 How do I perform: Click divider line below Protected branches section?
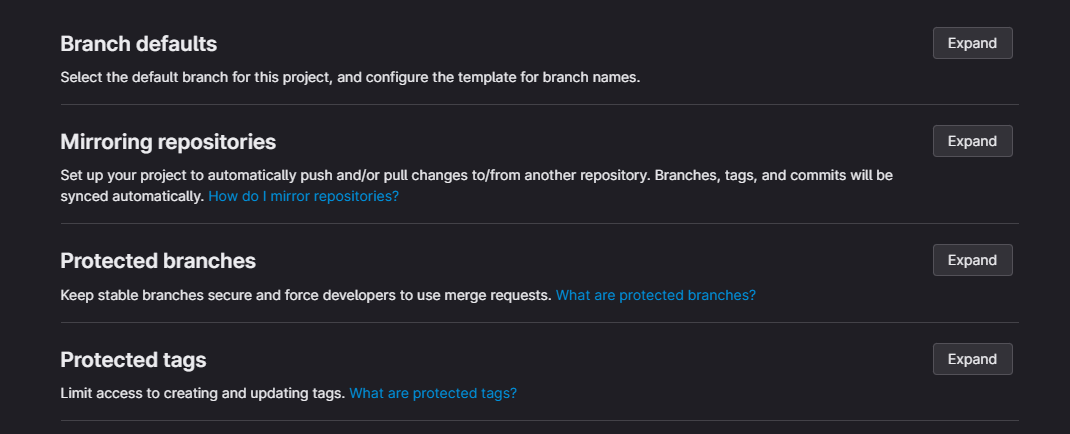[539, 322]
